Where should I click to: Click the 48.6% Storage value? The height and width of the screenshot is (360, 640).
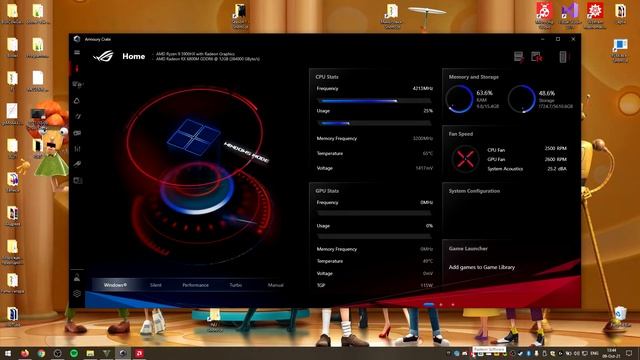point(547,93)
